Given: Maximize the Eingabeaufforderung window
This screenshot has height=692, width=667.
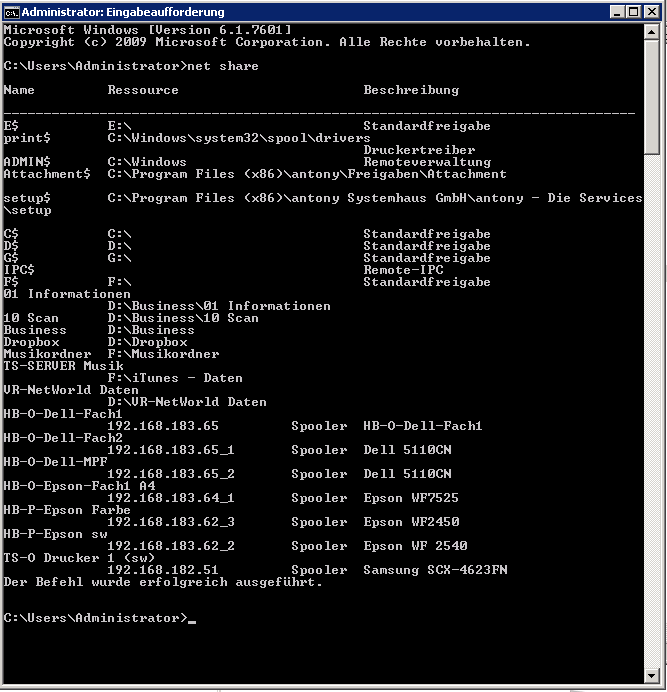Looking at the screenshot, I should point(634,12).
